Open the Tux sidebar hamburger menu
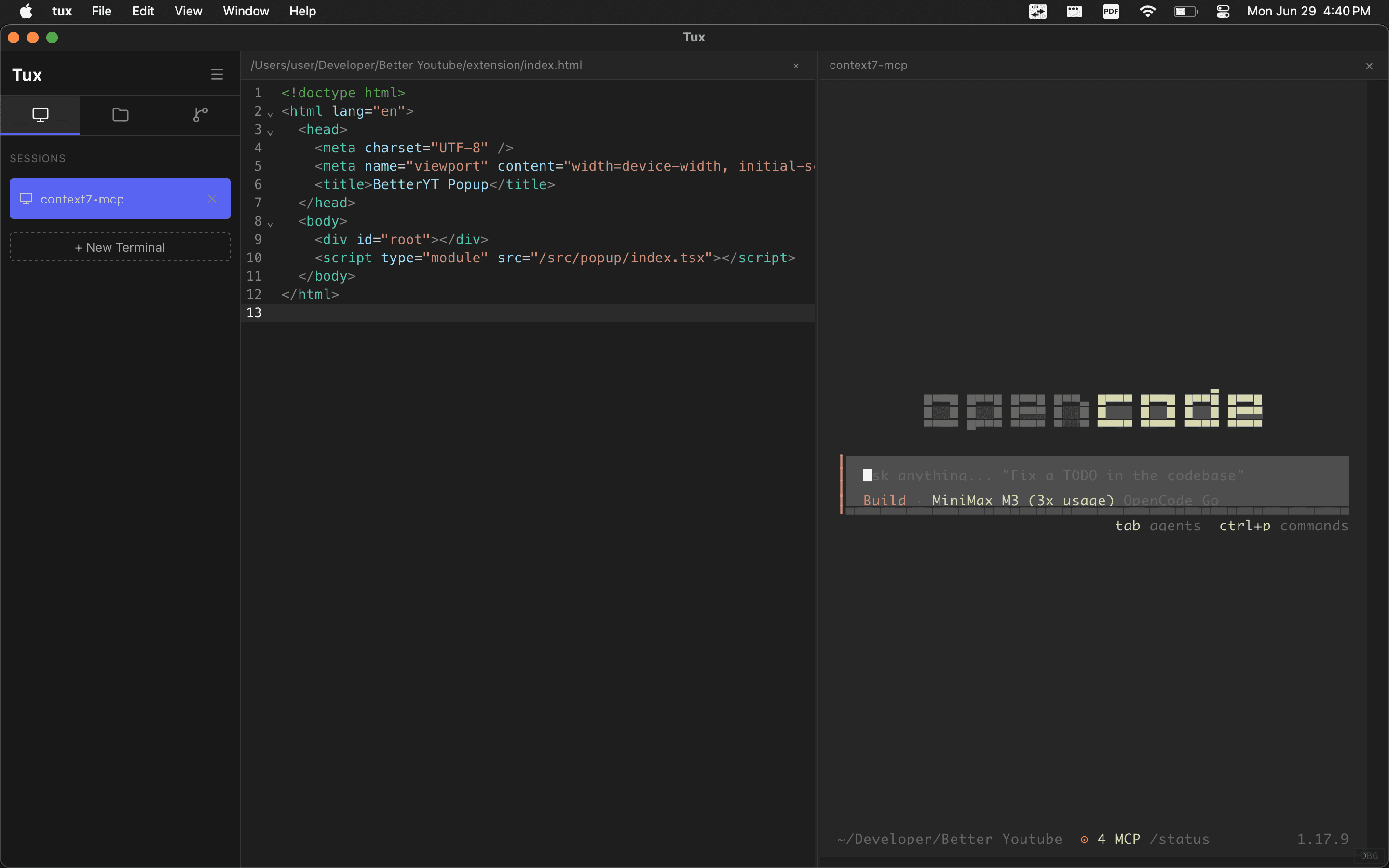 click(217, 75)
